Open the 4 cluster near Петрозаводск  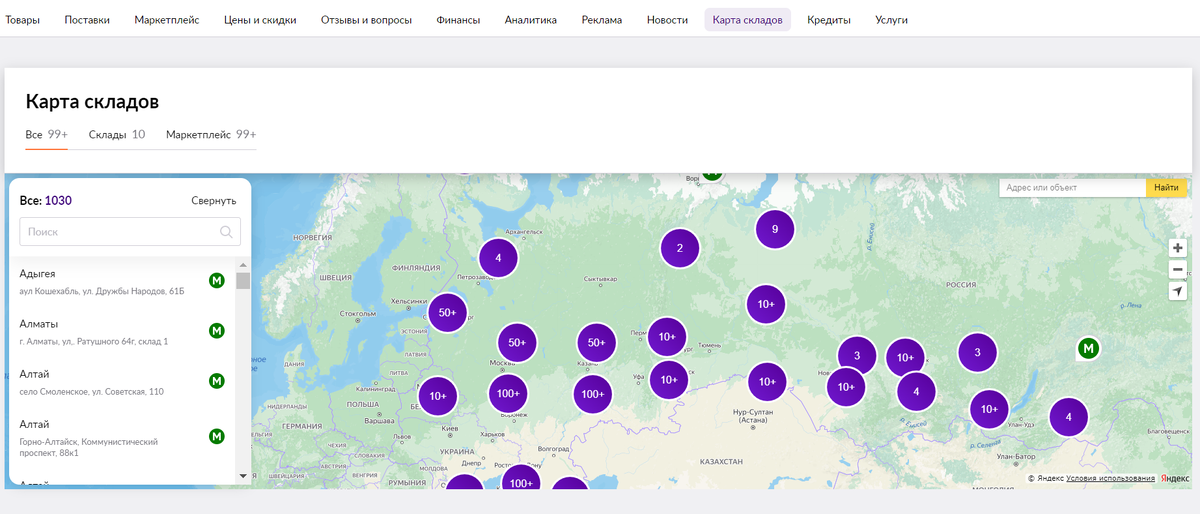coord(498,258)
